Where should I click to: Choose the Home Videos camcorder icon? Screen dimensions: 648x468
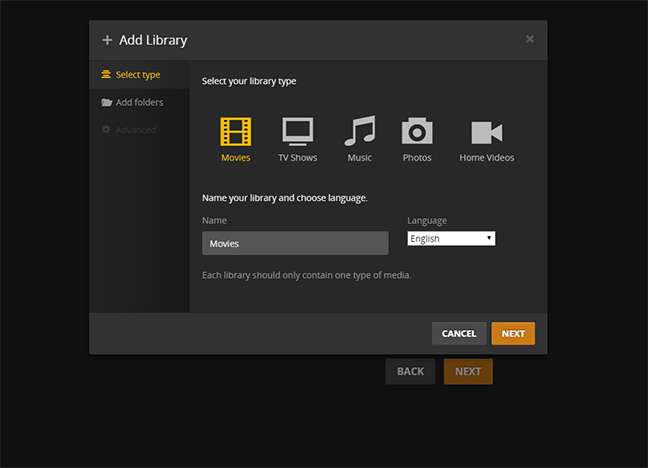487,131
